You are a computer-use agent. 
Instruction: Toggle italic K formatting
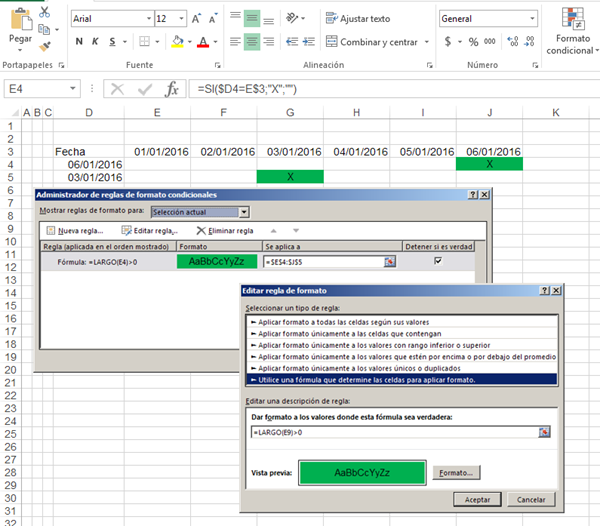click(x=94, y=42)
